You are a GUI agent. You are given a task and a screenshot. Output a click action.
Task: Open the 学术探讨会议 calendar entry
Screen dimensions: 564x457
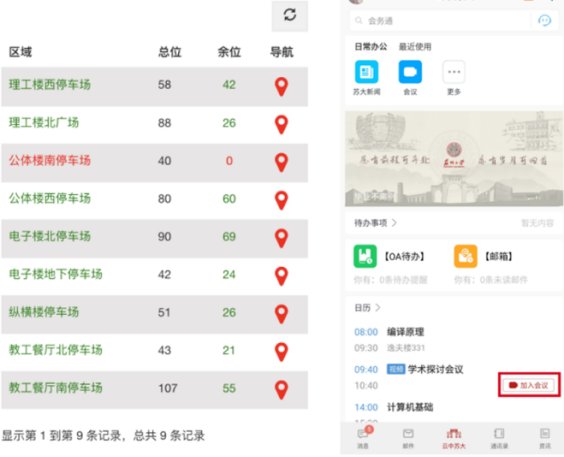coord(436,369)
